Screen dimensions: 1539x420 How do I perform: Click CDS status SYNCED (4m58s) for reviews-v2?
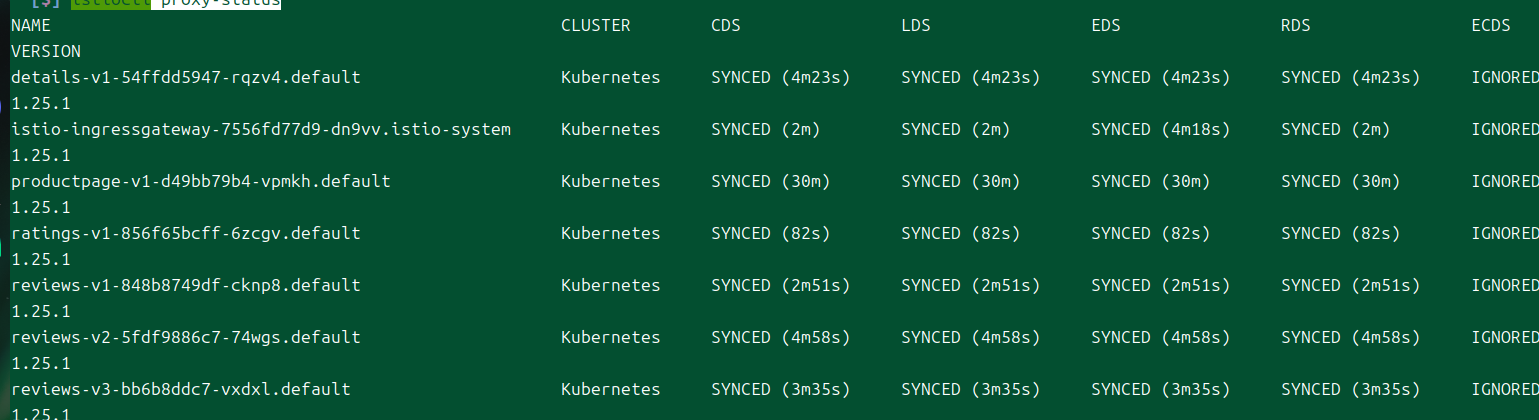pos(781,337)
